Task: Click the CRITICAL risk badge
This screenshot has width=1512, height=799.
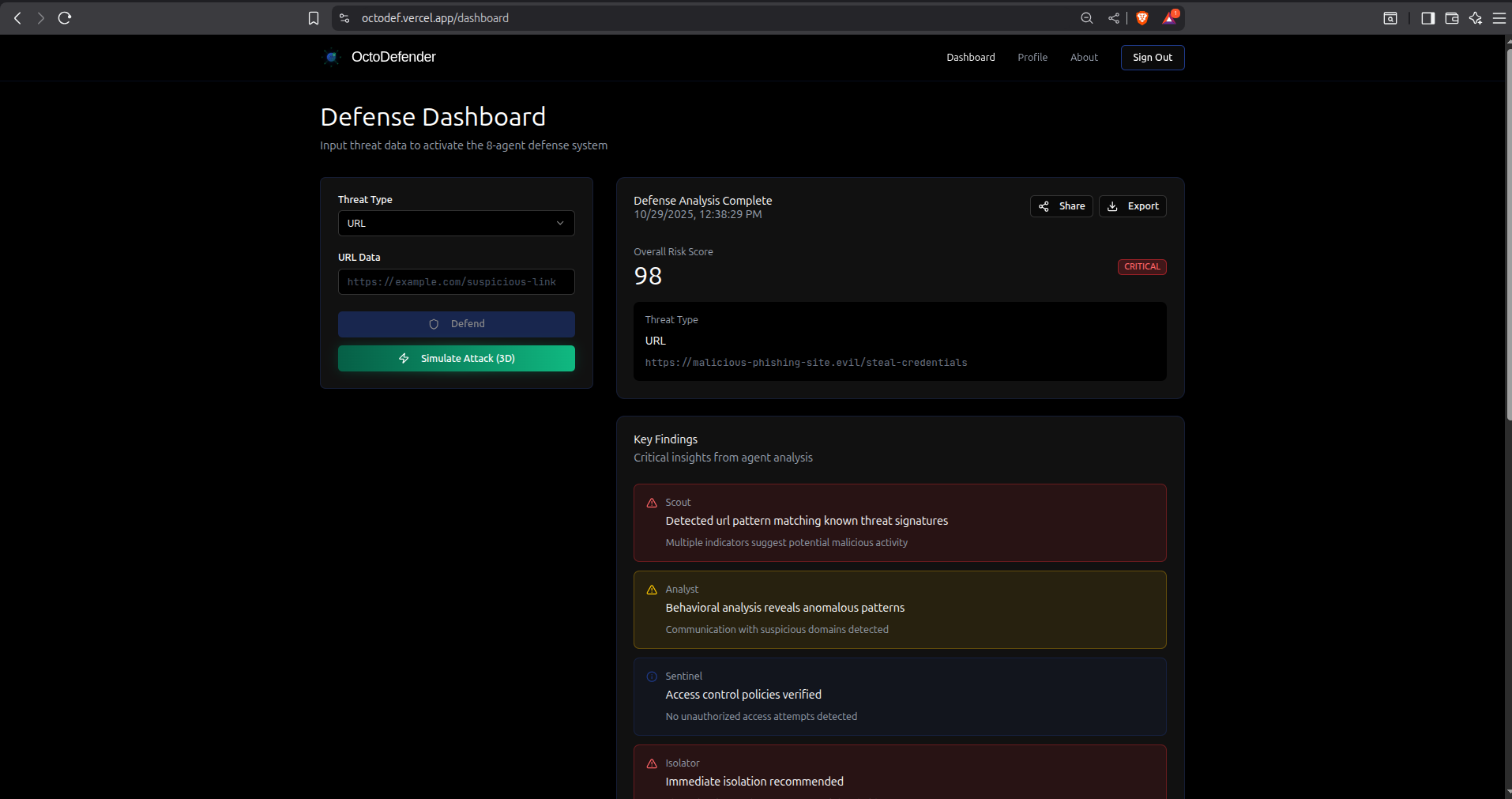Action: point(1142,267)
